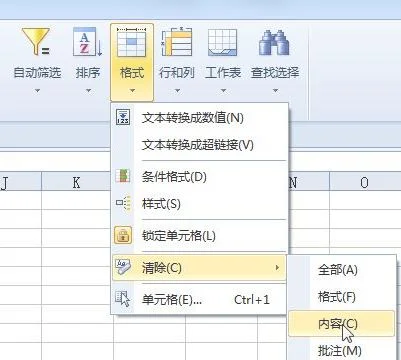
Task: Select column K header
Action: tap(76, 182)
